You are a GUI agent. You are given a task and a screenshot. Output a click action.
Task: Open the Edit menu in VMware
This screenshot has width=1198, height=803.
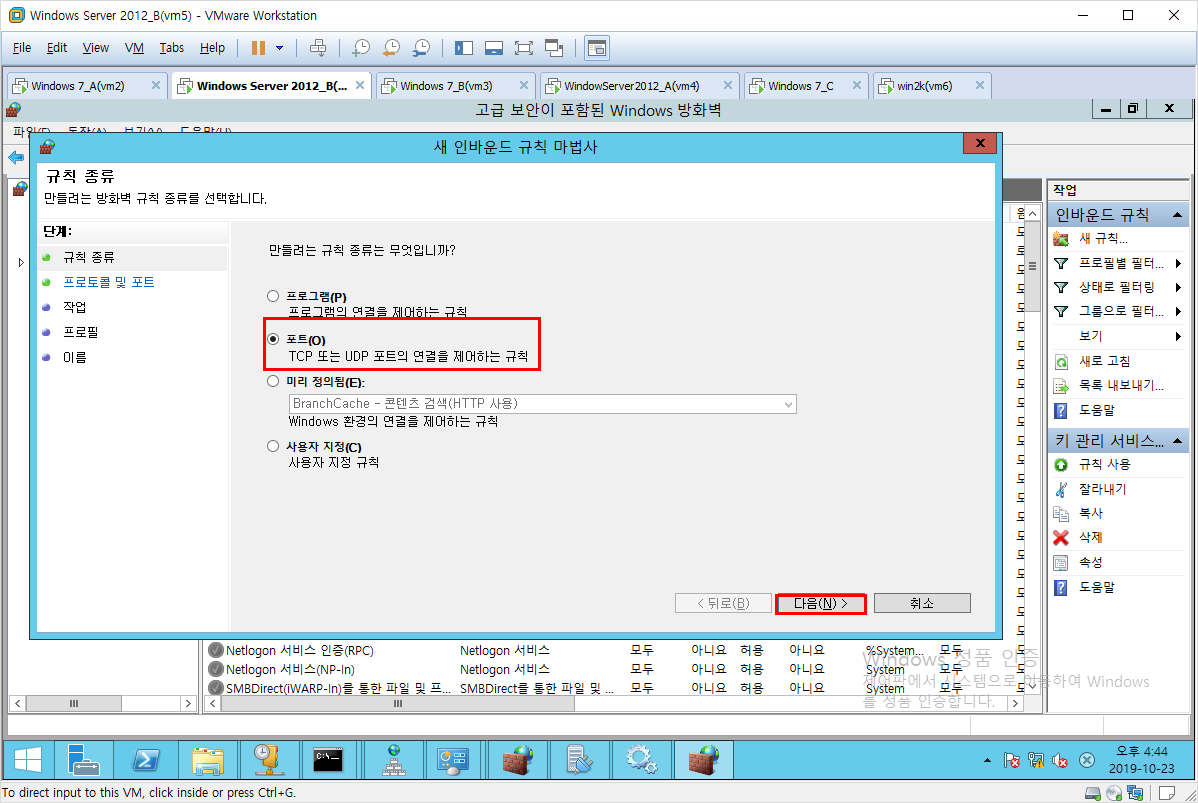point(57,48)
